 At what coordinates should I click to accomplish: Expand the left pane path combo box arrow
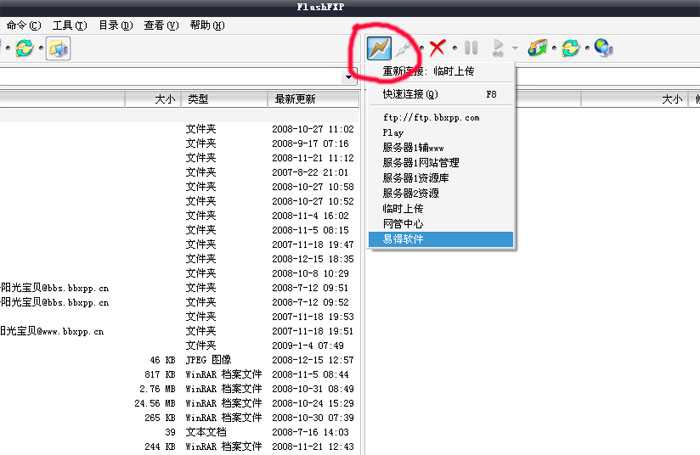pyautogui.click(x=349, y=78)
